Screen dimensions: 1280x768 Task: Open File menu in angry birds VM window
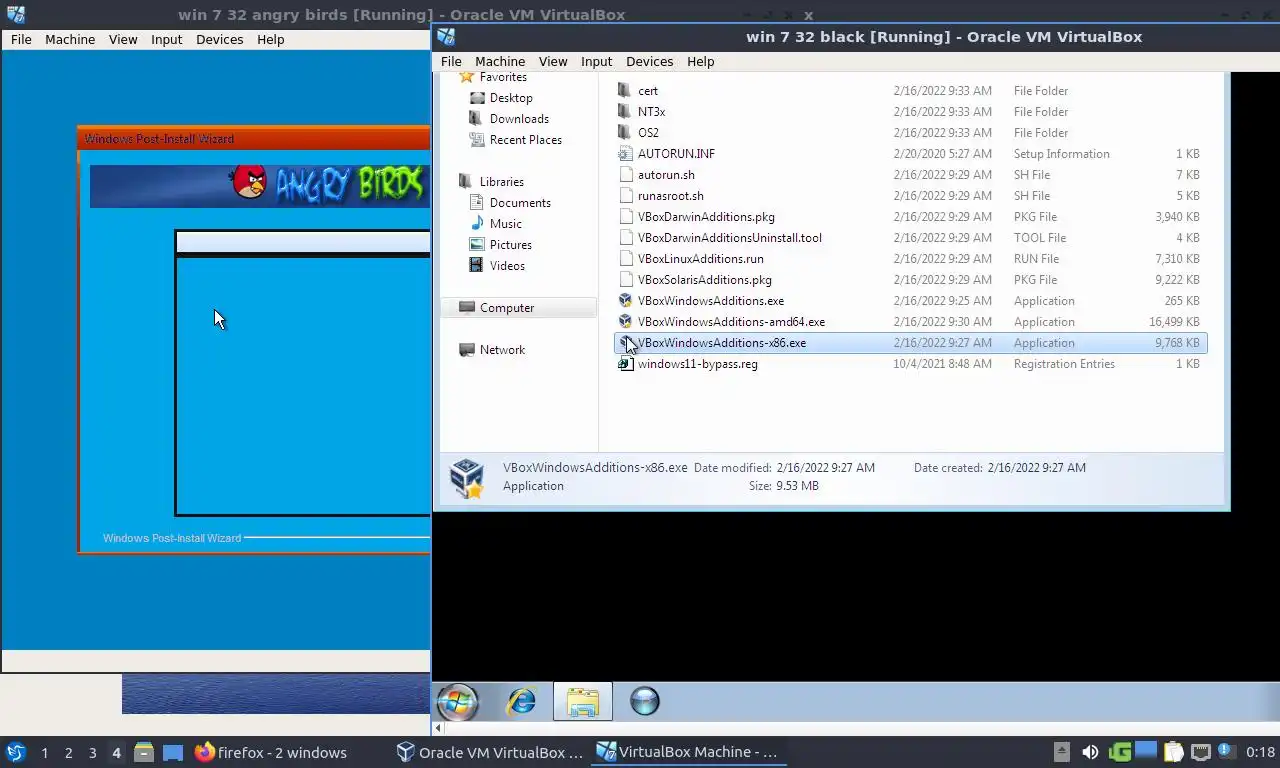(21, 39)
